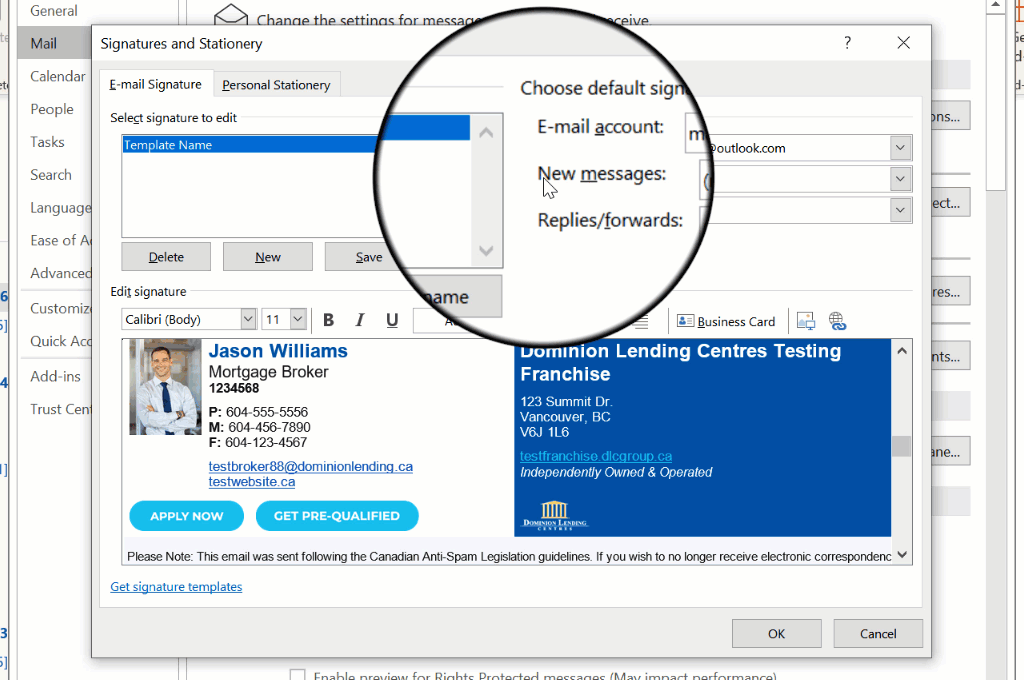Open the font size dropdown showing 11
This screenshot has width=1024, height=680.
pyautogui.click(x=298, y=319)
